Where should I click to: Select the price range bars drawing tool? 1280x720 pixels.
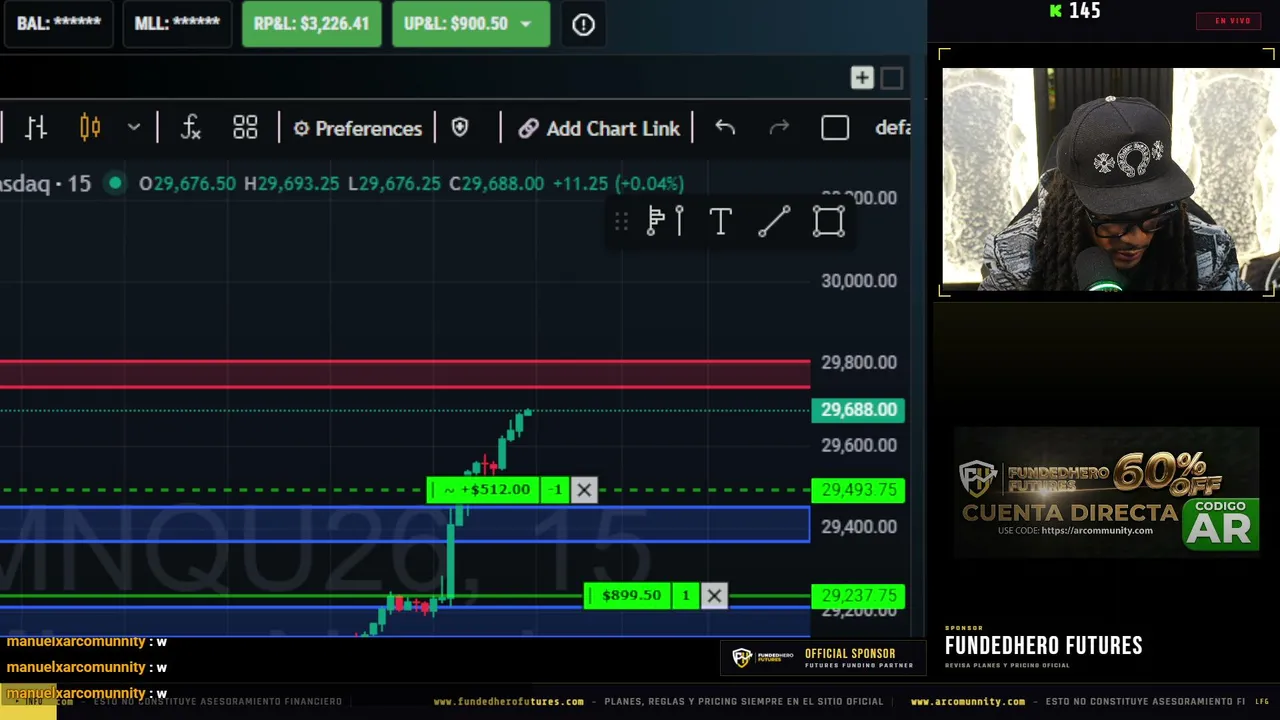point(665,221)
